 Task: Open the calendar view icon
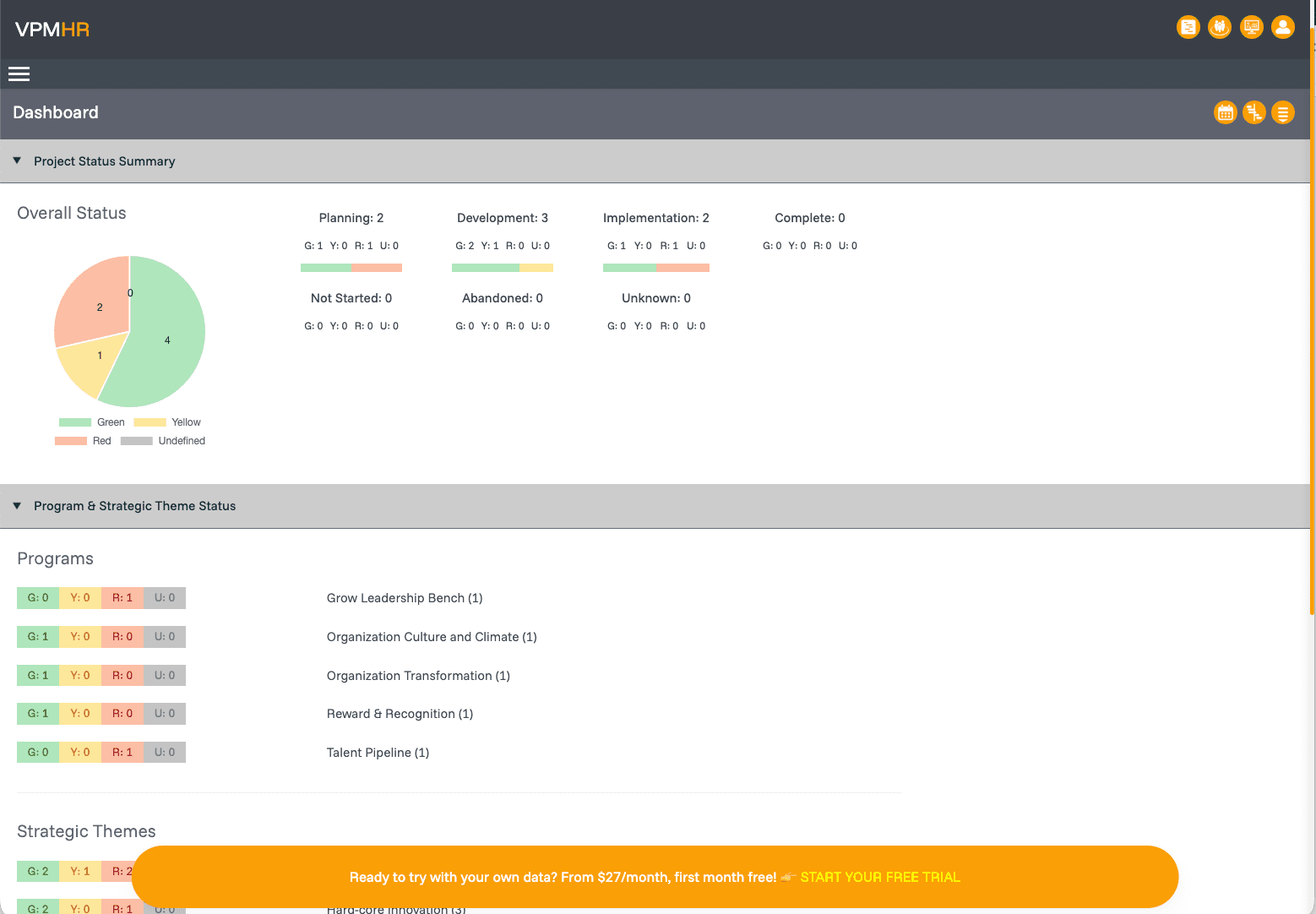(1225, 112)
